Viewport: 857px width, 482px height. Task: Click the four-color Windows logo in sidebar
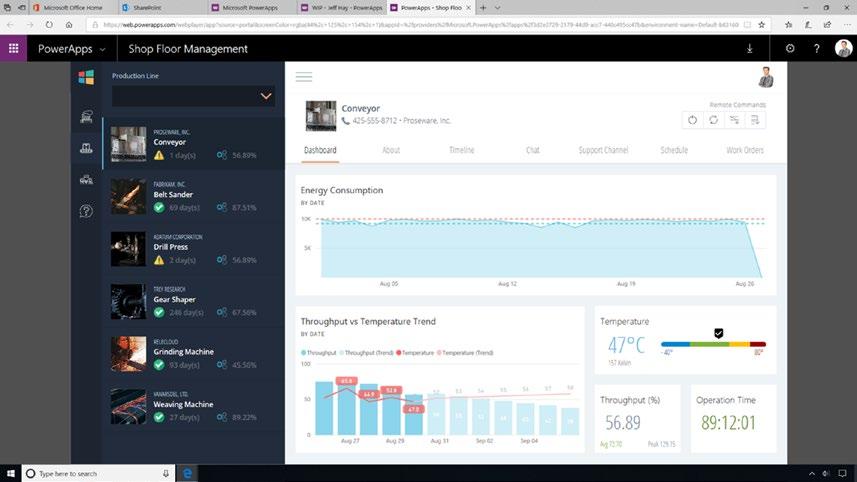(x=86, y=77)
